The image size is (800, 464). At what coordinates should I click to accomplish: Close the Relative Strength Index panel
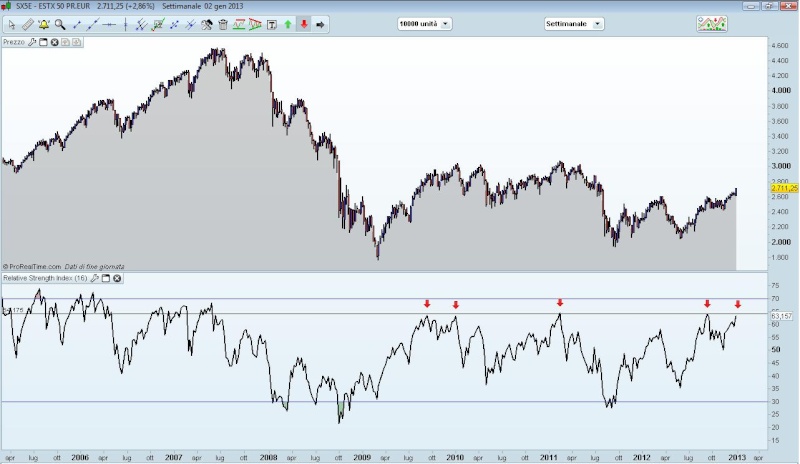pyautogui.click(x=117, y=278)
